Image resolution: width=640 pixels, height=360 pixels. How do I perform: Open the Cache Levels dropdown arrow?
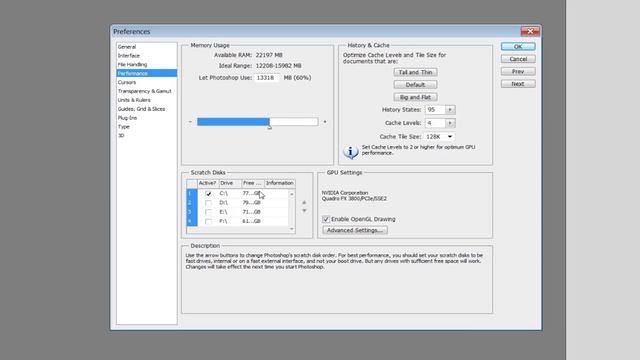point(450,123)
